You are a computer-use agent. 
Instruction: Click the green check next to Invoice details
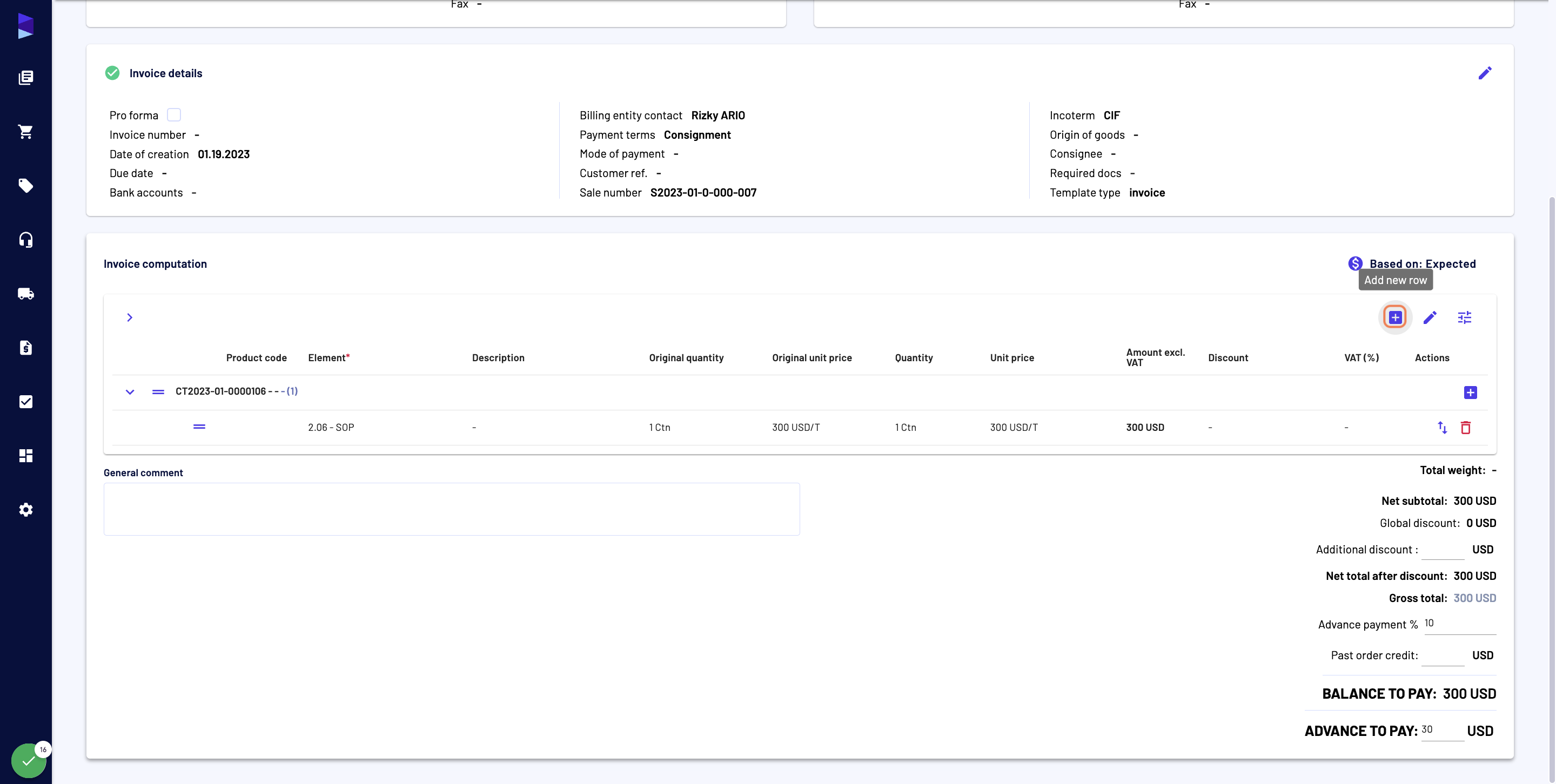pos(112,73)
